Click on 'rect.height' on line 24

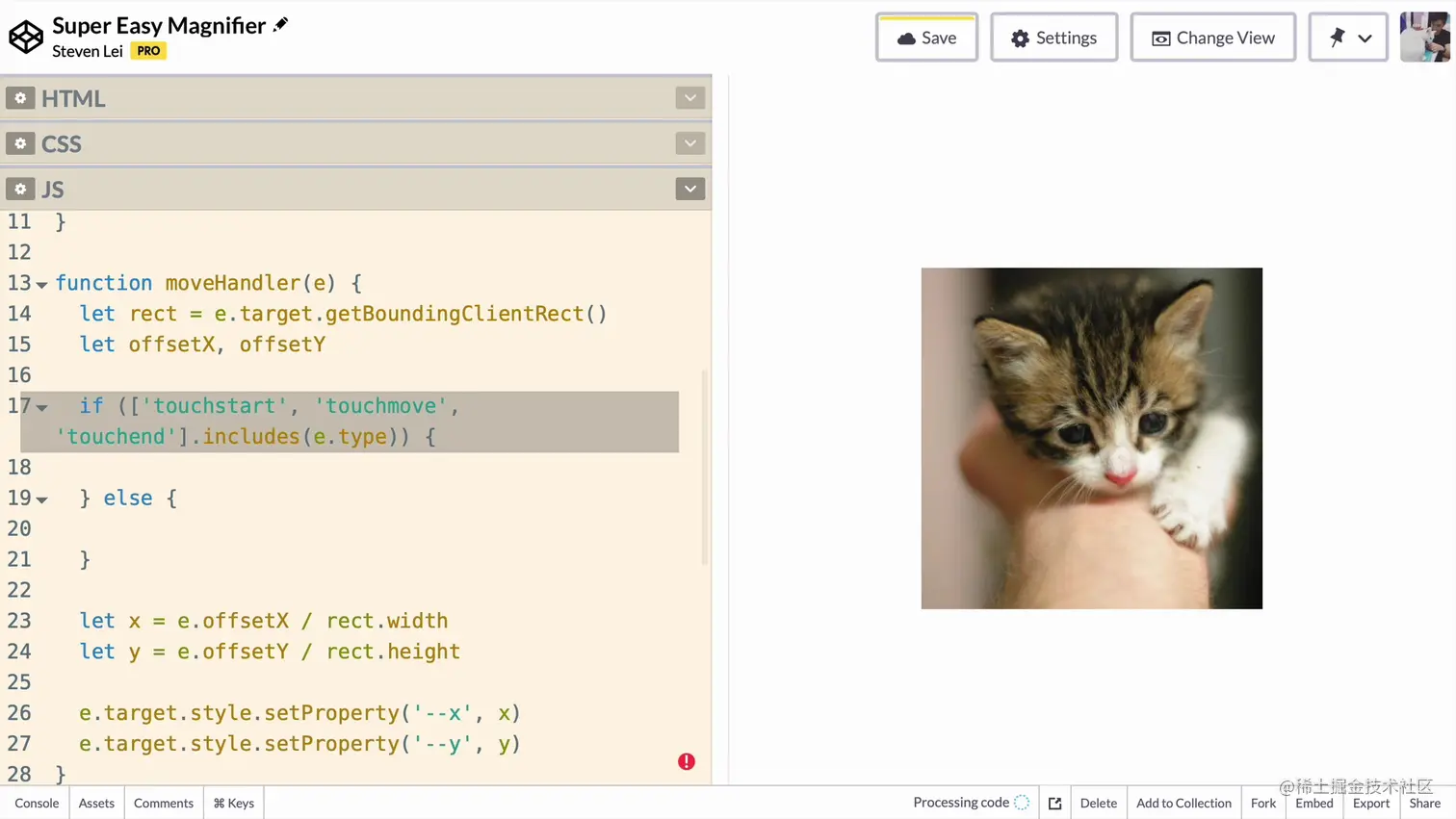coord(393,652)
